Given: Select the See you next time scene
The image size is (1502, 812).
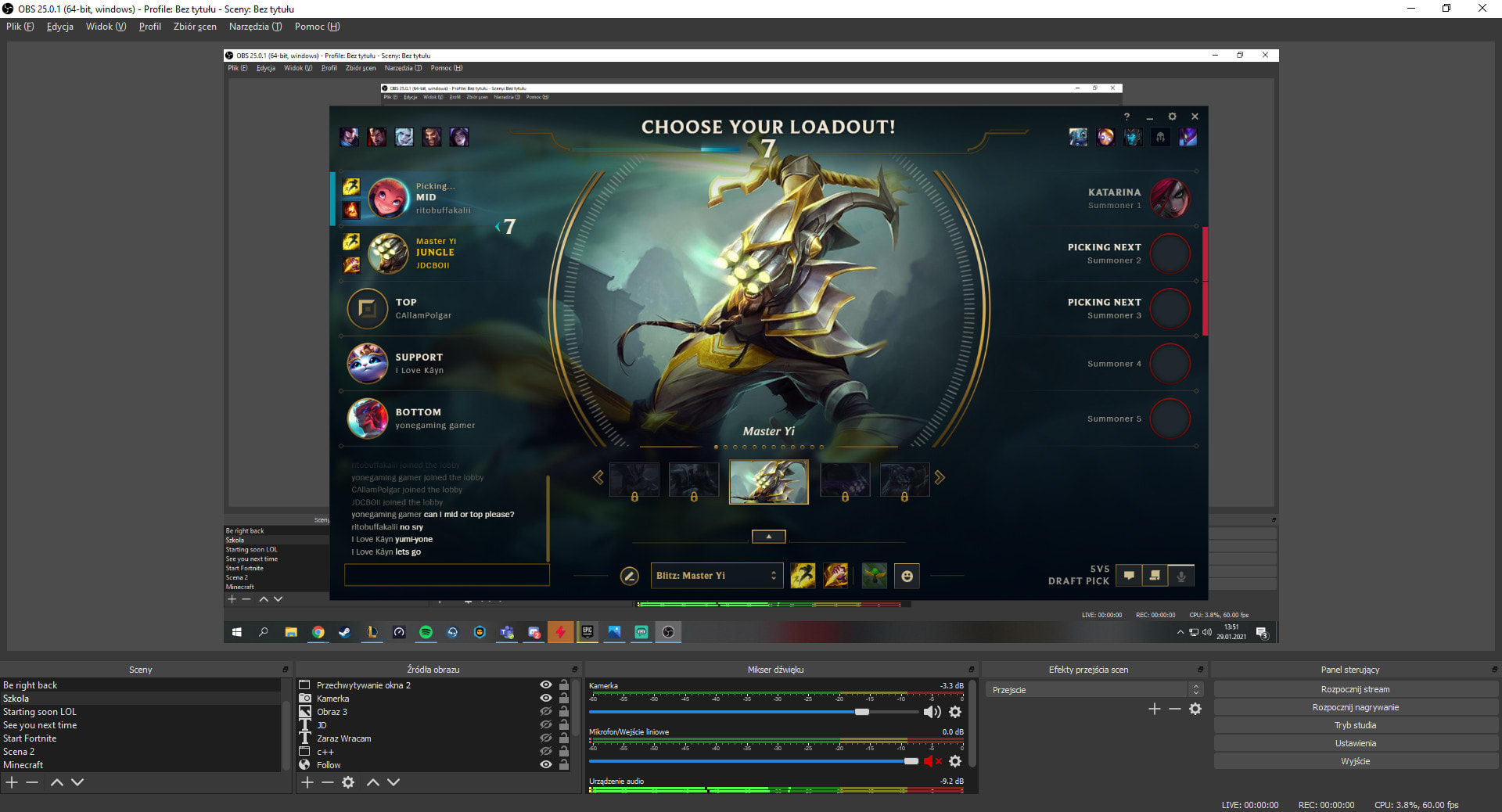Looking at the screenshot, I should point(140,725).
